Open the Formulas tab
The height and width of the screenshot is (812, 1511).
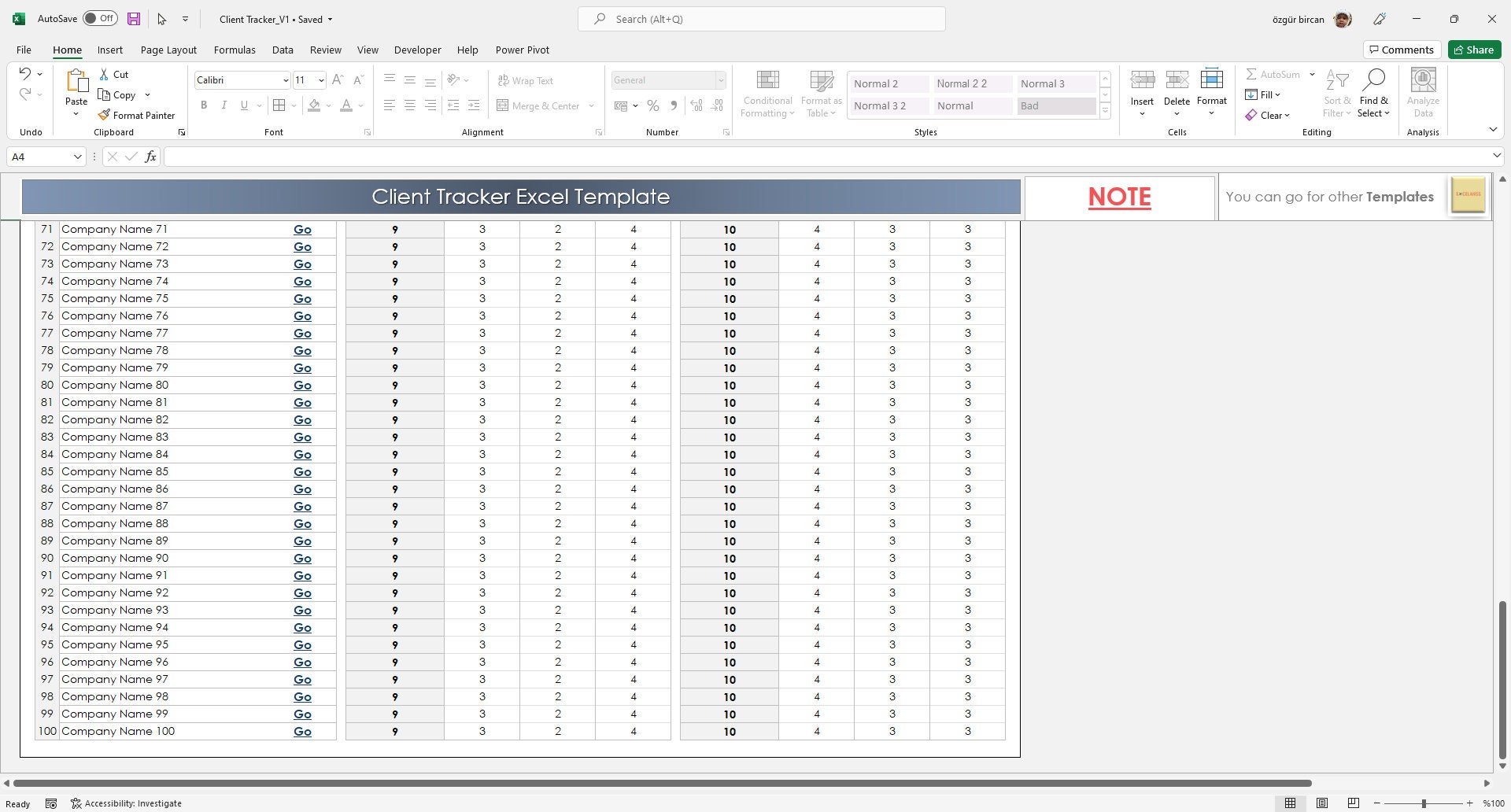(x=235, y=50)
